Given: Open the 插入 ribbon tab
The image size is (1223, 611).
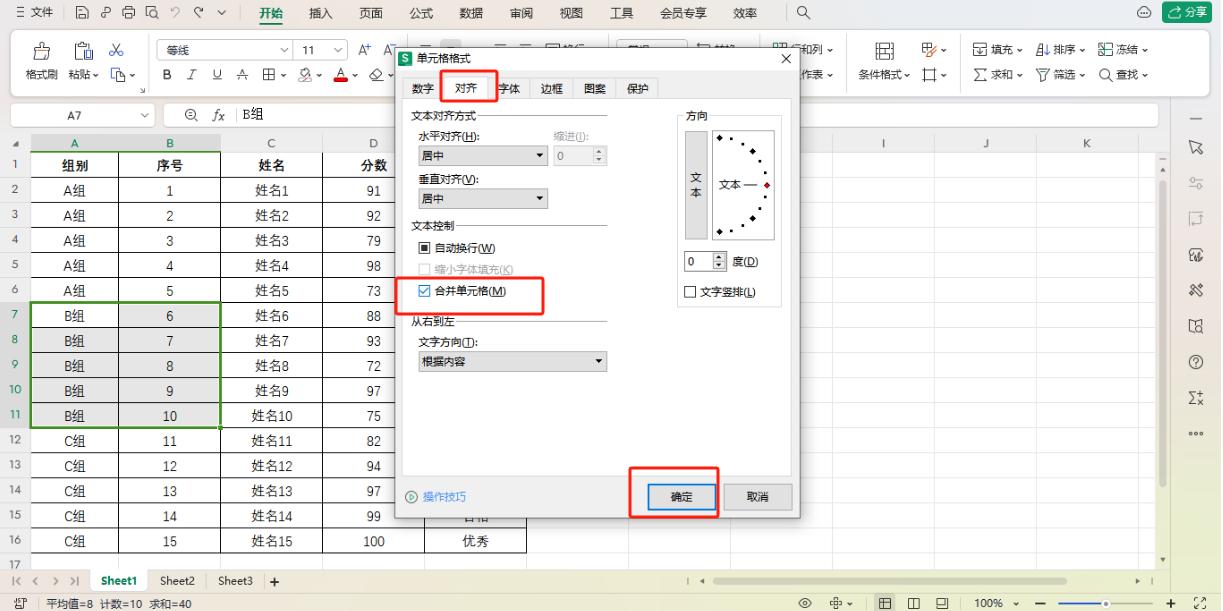Looking at the screenshot, I should coord(321,13).
